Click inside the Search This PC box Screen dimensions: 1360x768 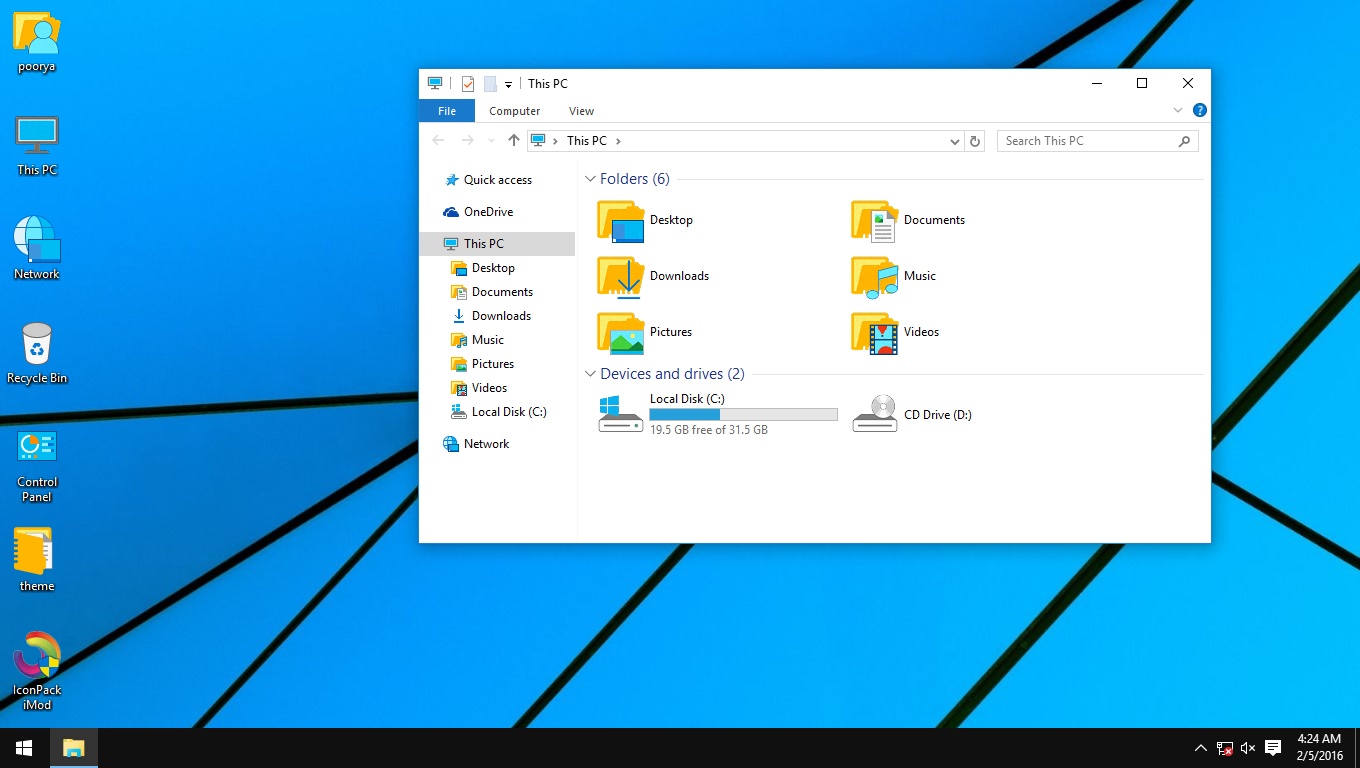(x=1090, y=140)
